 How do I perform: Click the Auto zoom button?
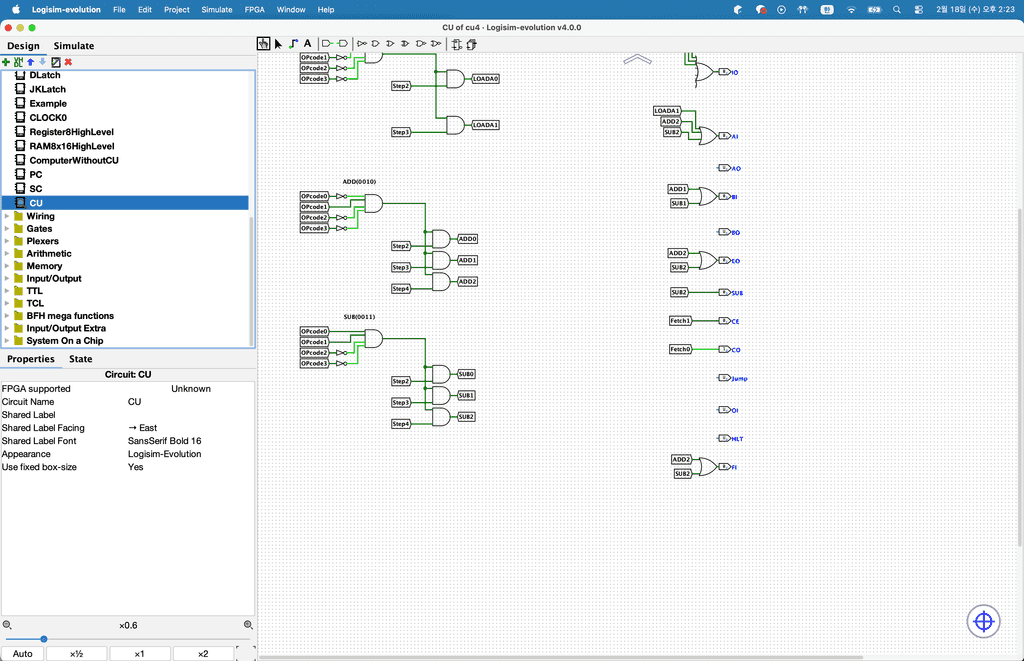(22, 654)
